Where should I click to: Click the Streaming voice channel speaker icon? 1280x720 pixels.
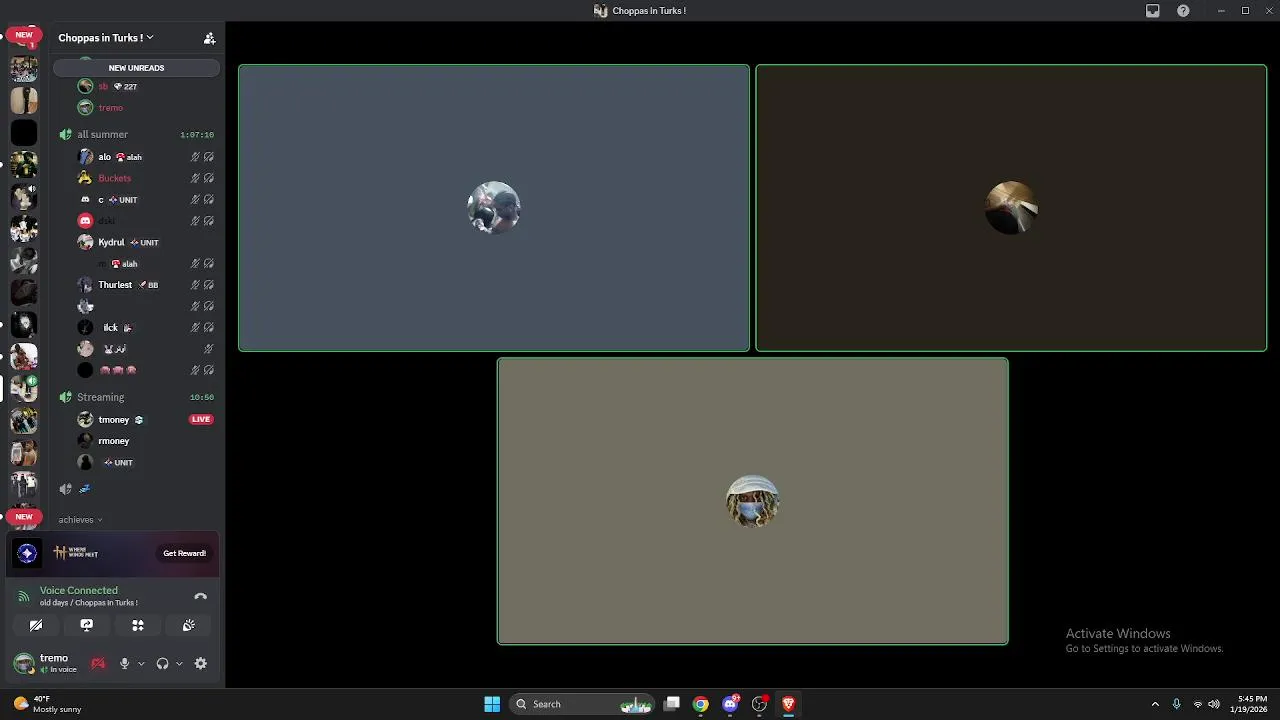[x=66, y=397]
